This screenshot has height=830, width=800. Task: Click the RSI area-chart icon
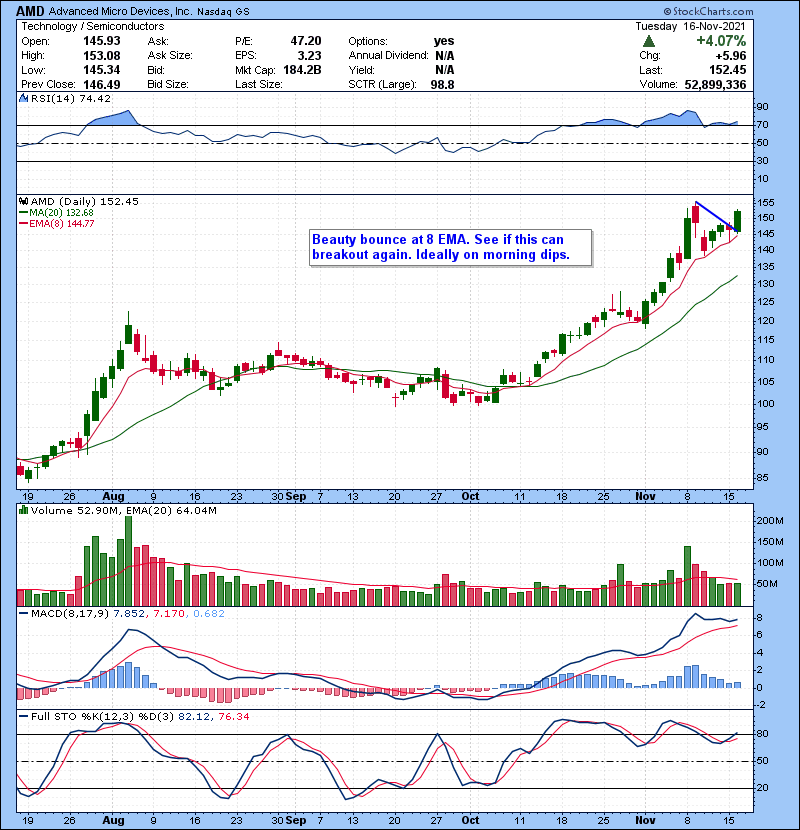23,98
